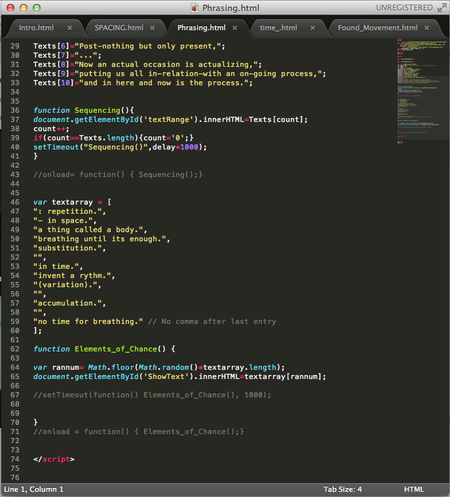Click the red window close button

[10, 8]
